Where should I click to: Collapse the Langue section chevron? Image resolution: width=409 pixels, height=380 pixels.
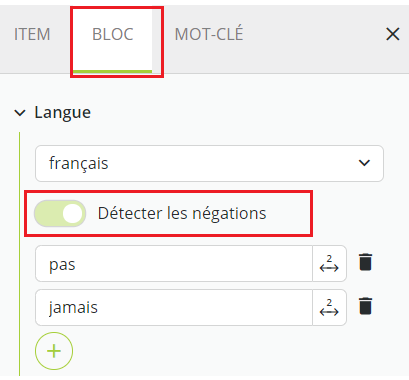pos(20,113)
